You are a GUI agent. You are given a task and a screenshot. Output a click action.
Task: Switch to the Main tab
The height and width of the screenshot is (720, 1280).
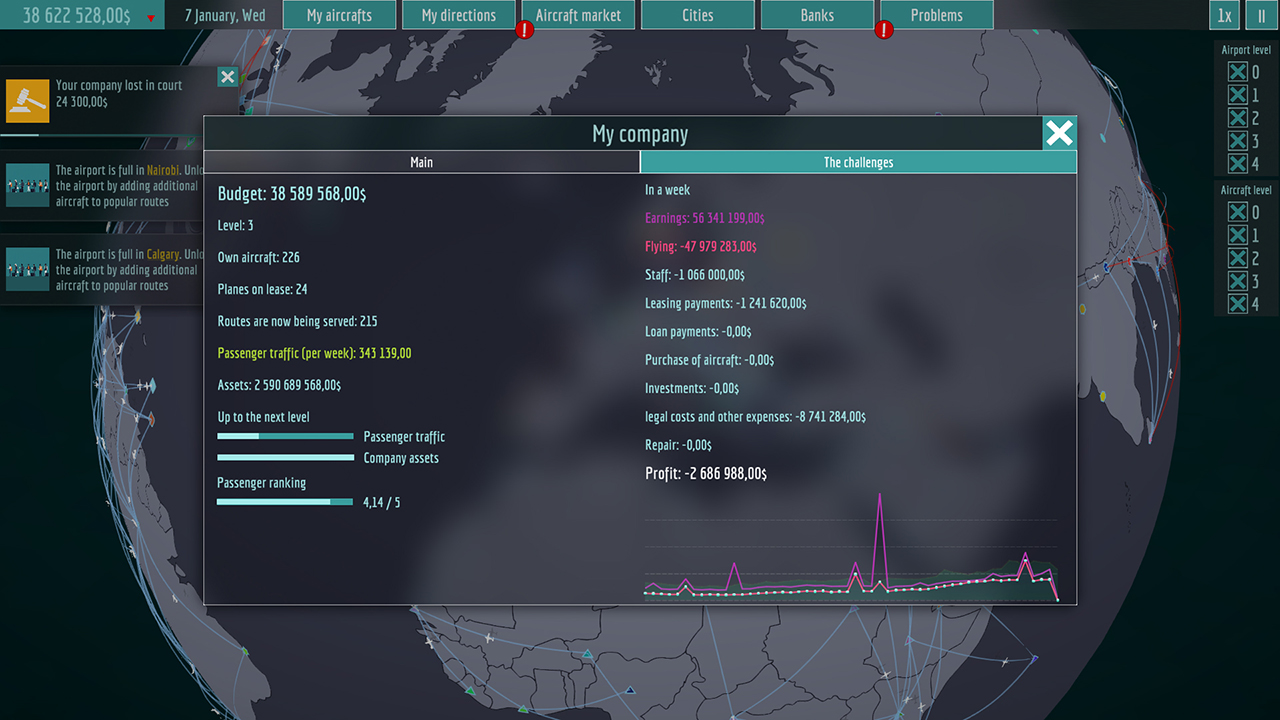(421, 162)
